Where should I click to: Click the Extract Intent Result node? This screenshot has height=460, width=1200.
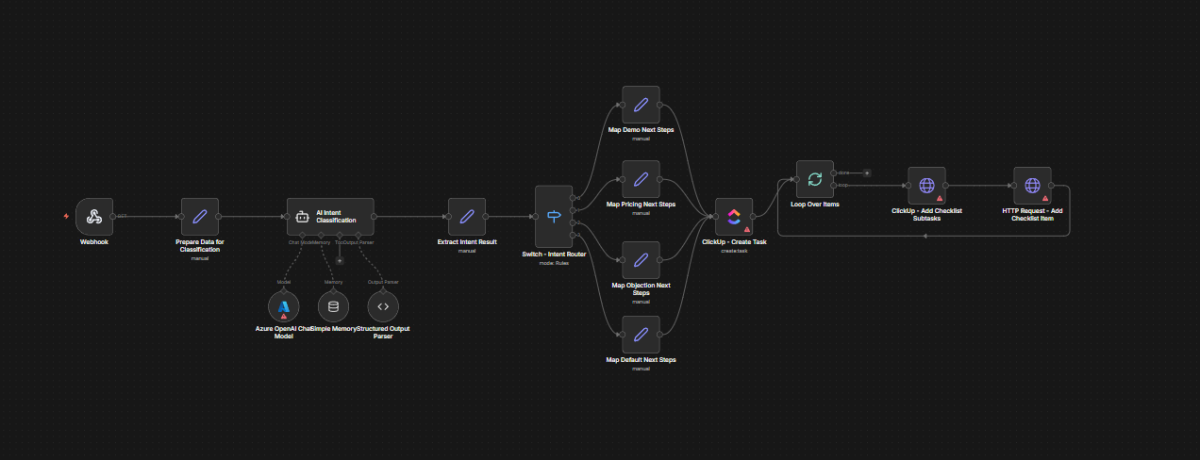(x=466, y=216)
